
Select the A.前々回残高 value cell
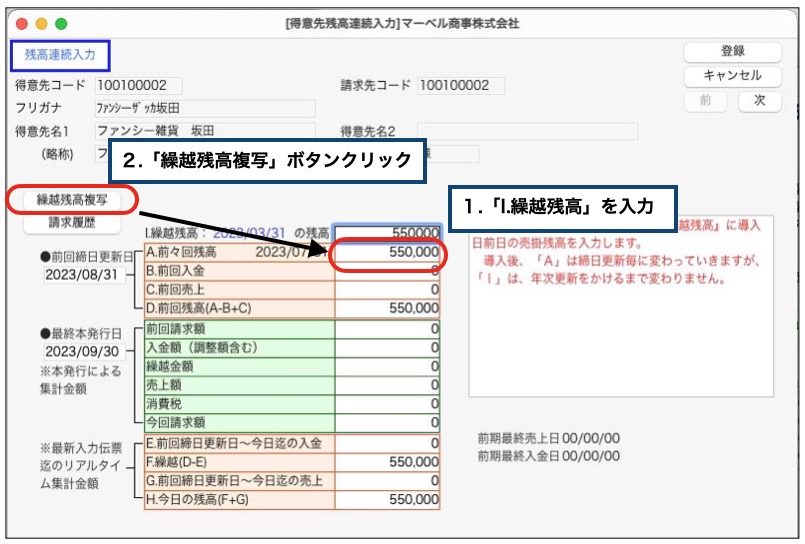click(x=388, y=253)
